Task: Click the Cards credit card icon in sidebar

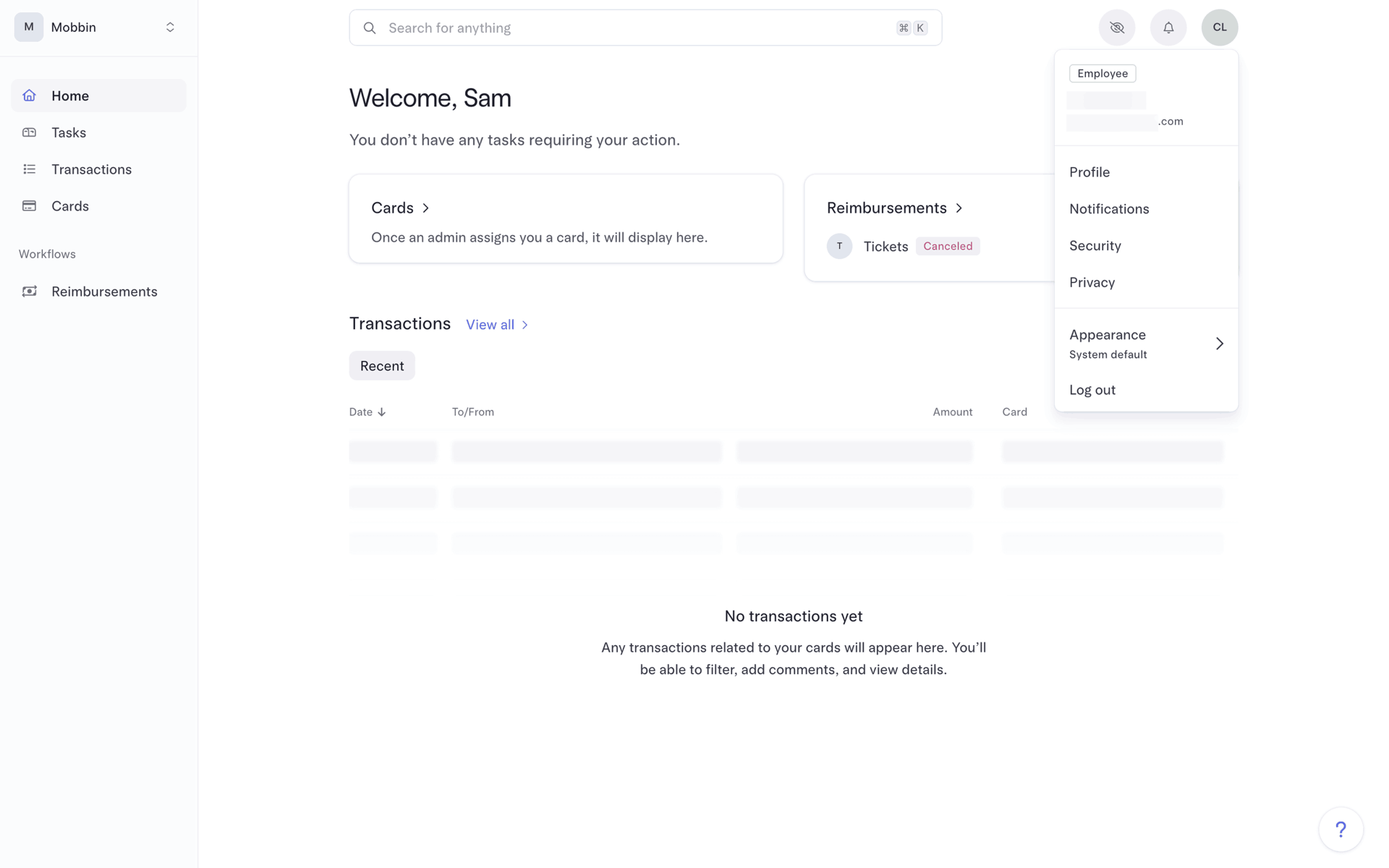Action: (x=29, y=206)
